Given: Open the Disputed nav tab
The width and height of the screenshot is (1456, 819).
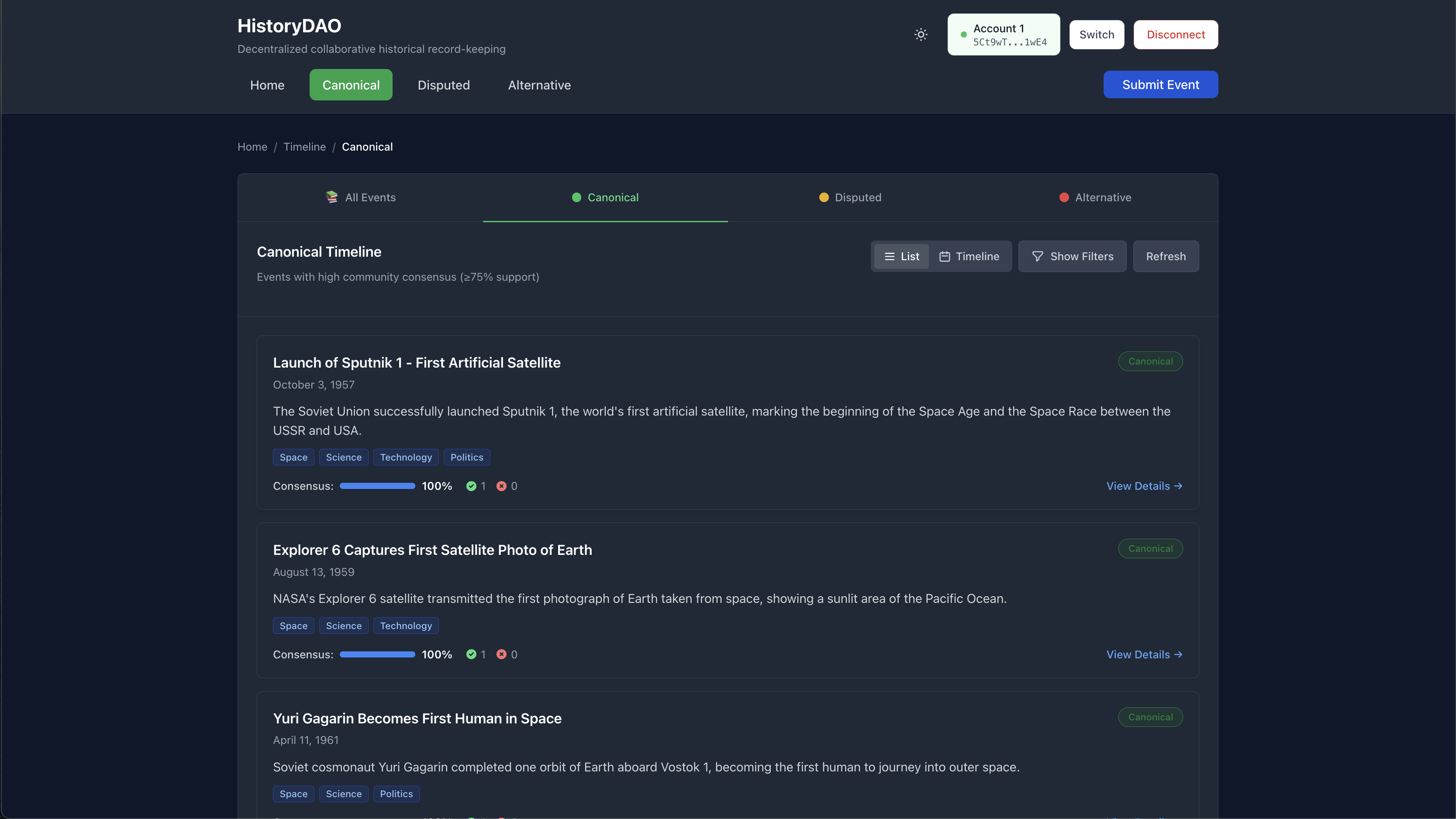Looking at the screenshot, I should (444, 85).
